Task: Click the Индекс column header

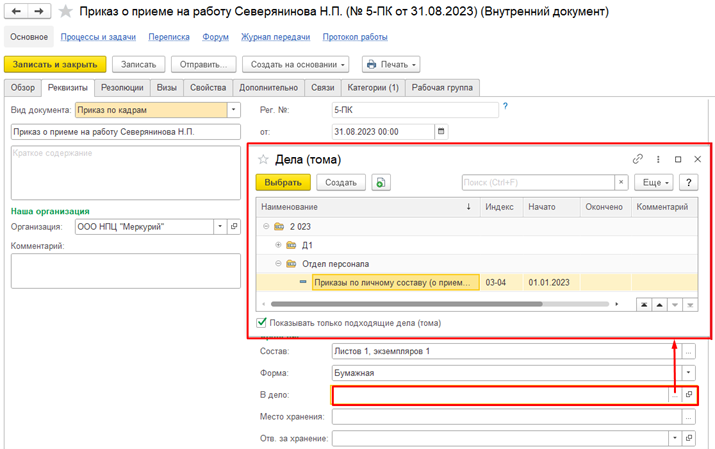Action: tap(502, 207)
